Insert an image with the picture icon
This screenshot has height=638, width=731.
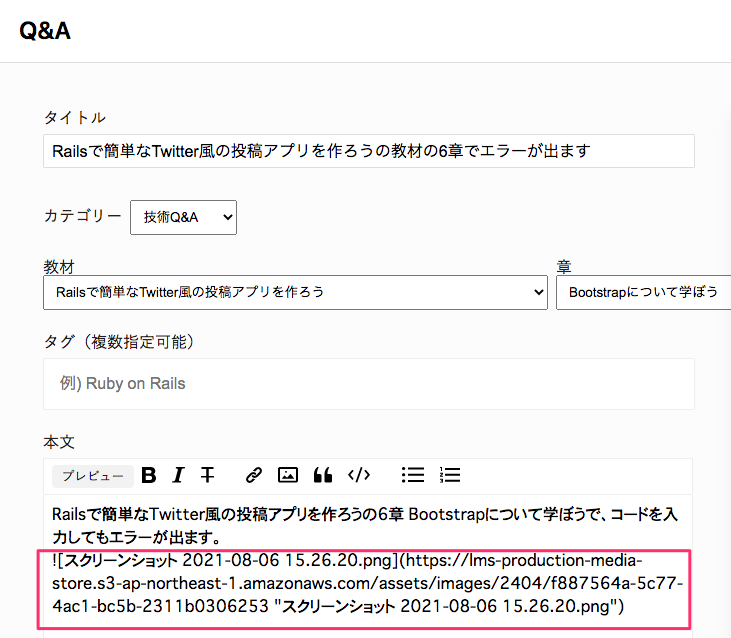coord(288,475)
